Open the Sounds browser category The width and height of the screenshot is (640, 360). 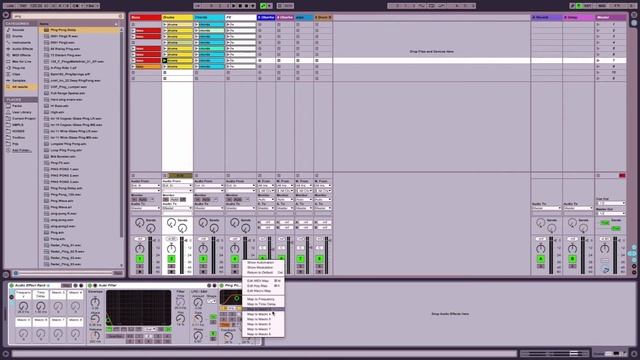tap(18, 30)
